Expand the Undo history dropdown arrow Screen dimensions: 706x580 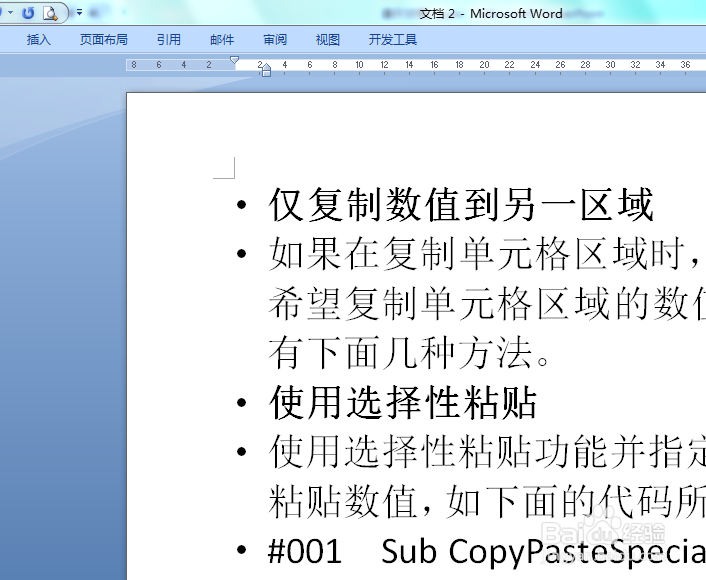coord(11,12)
